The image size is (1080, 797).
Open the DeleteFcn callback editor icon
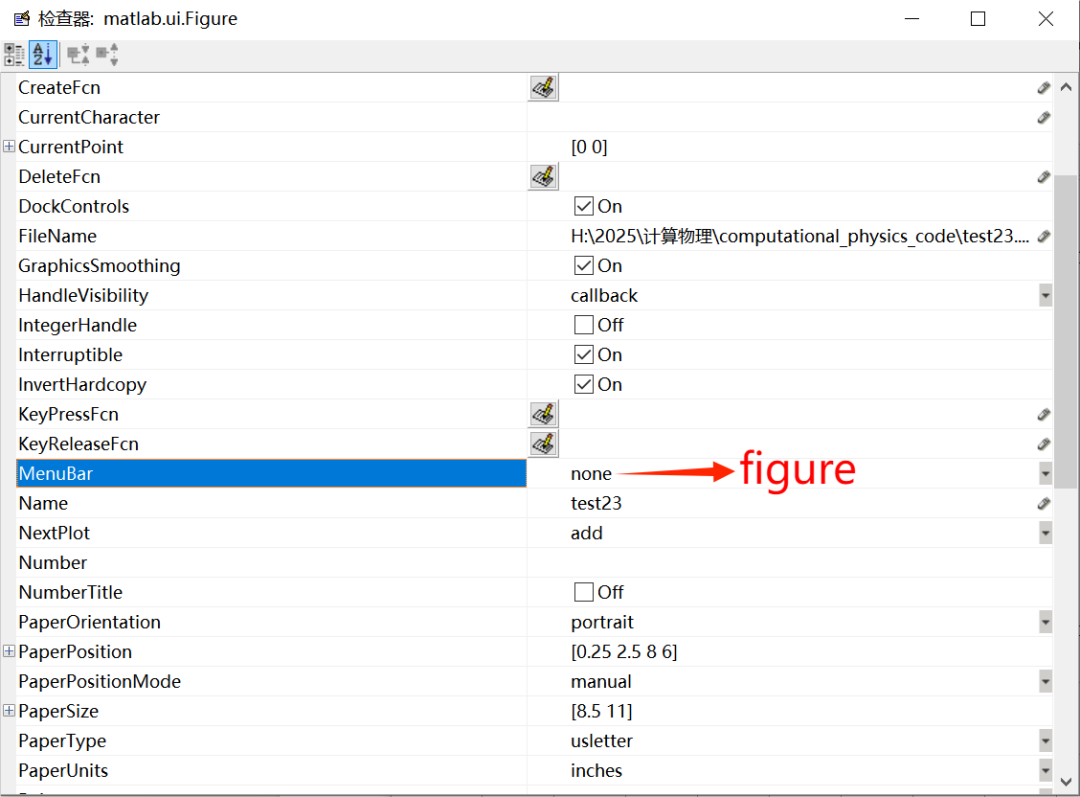coord(543,177)
